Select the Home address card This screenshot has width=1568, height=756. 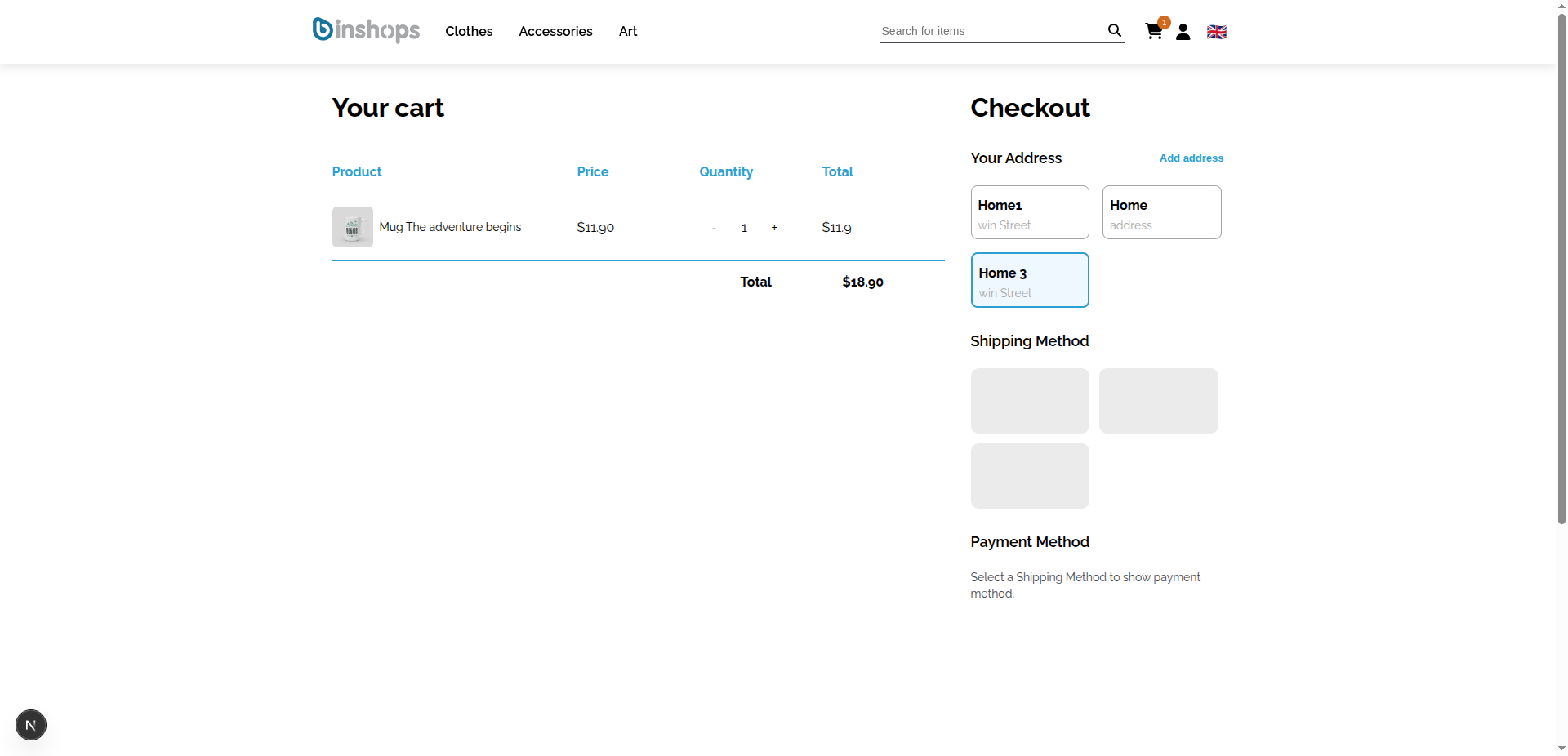pyautogui.click(x=1161, y=212)
